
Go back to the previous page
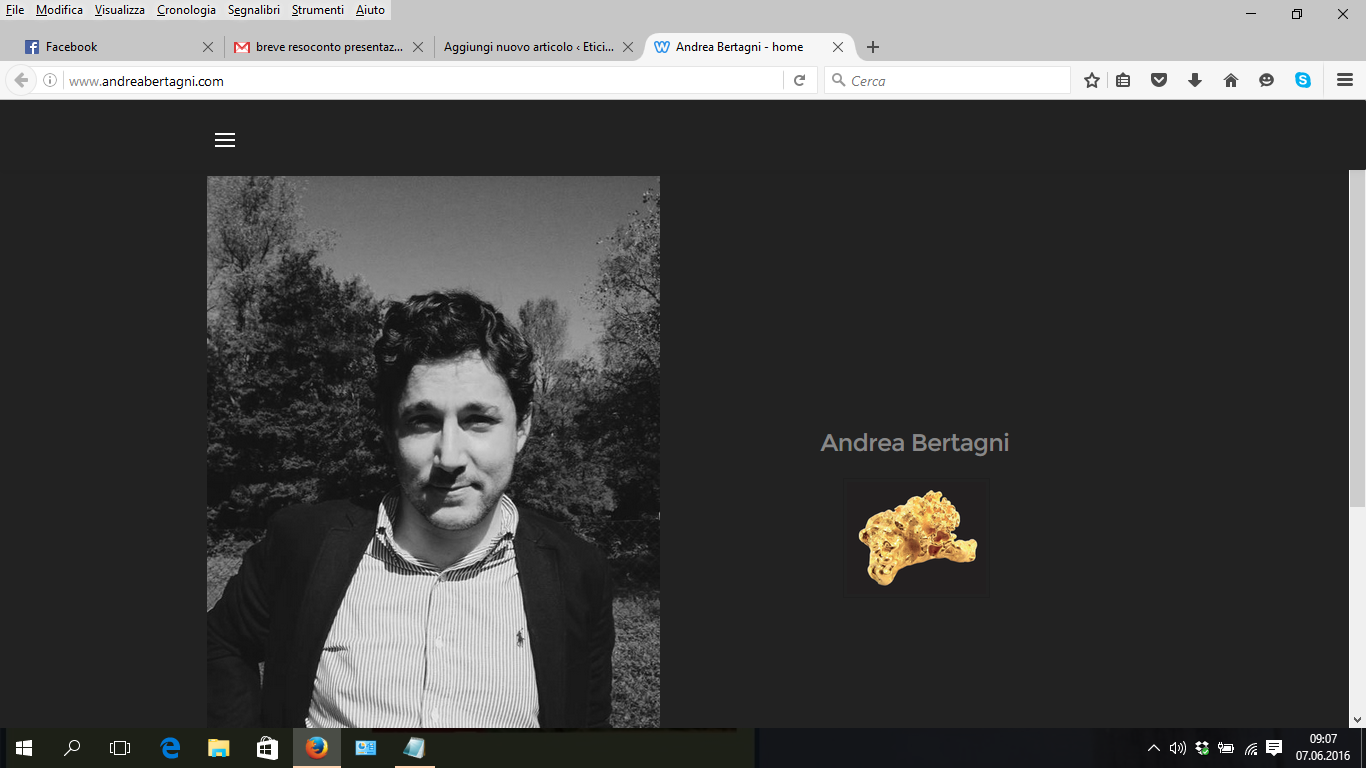pyautogui.click(x=21, y=81)
